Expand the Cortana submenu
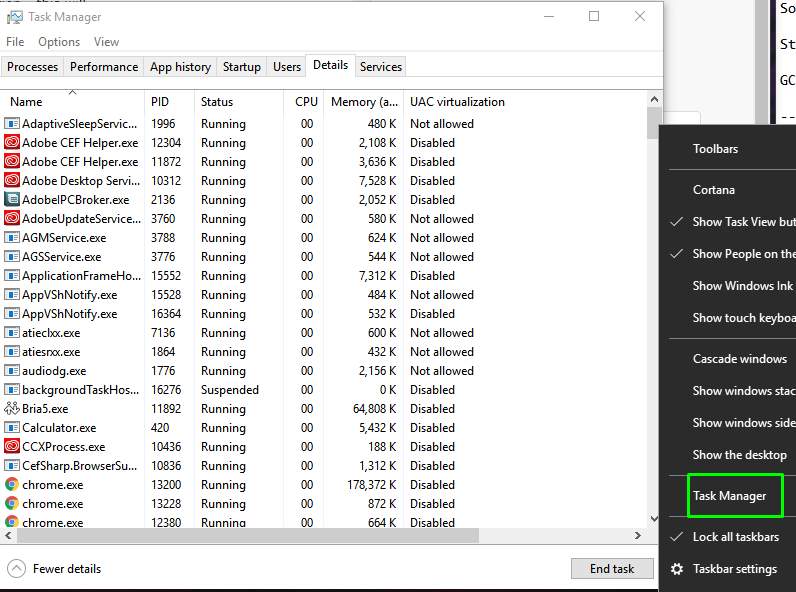The height and width of the screenshot is (592, 796). 713,190
